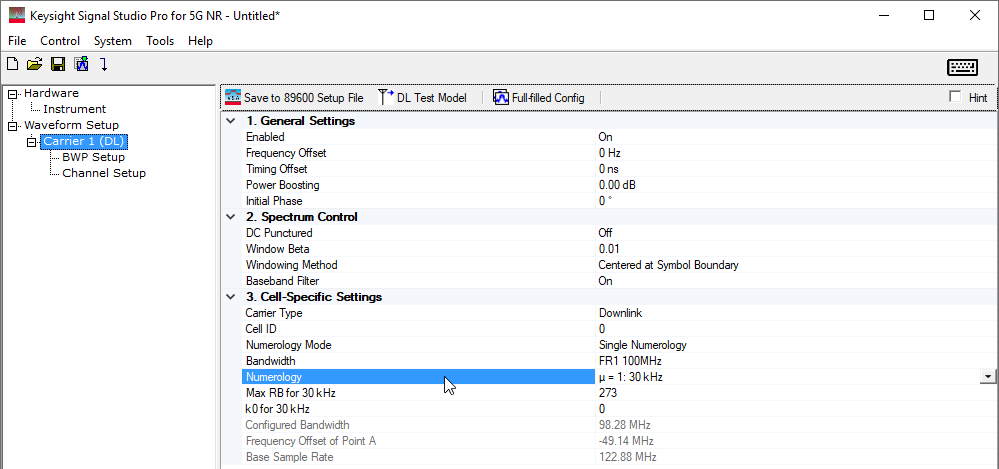The height and width of the screenshot is (469, 999).
Task: Select Instrument in the tree
Action: tap(75, 109)
